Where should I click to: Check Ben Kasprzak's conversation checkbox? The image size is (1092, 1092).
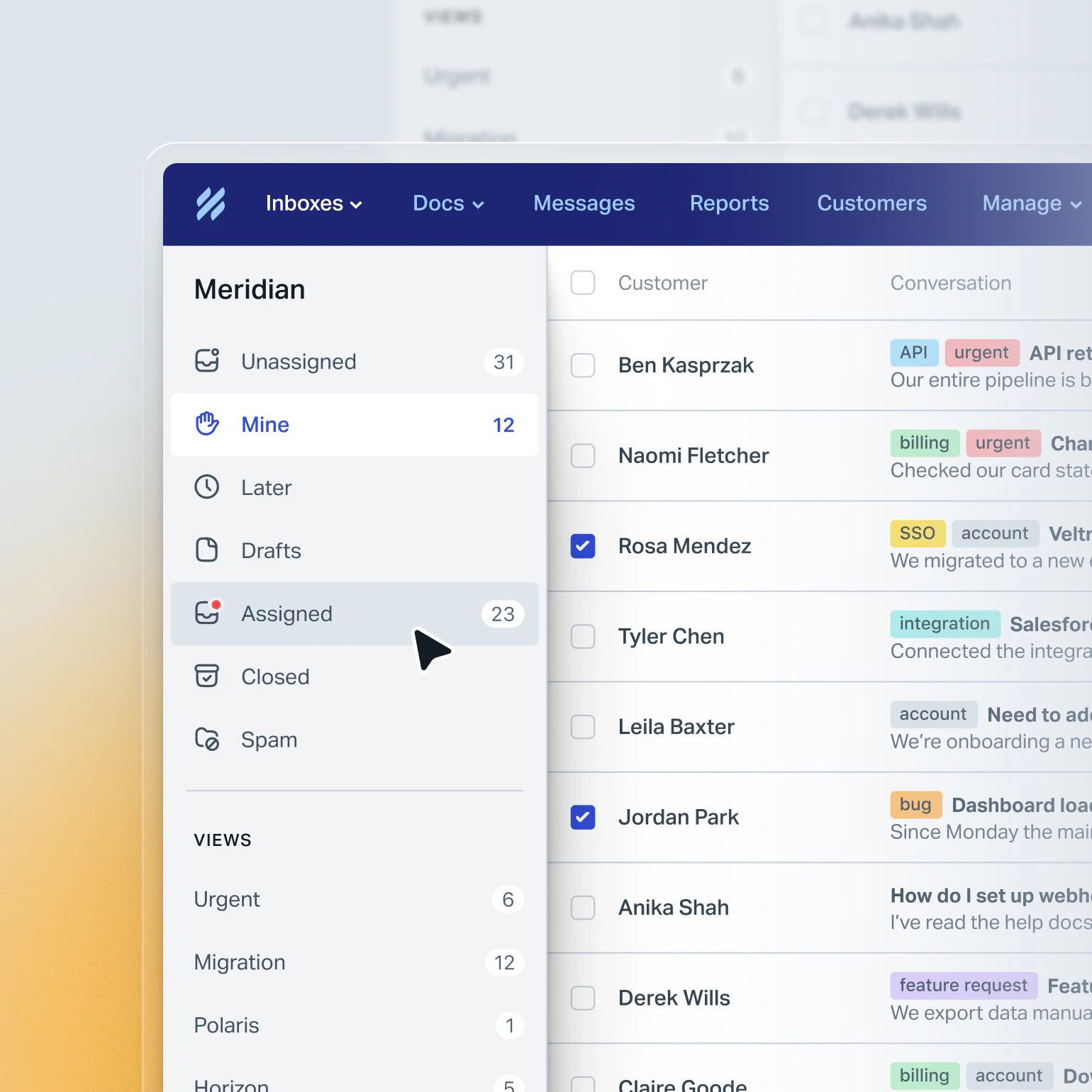[582, 366]
